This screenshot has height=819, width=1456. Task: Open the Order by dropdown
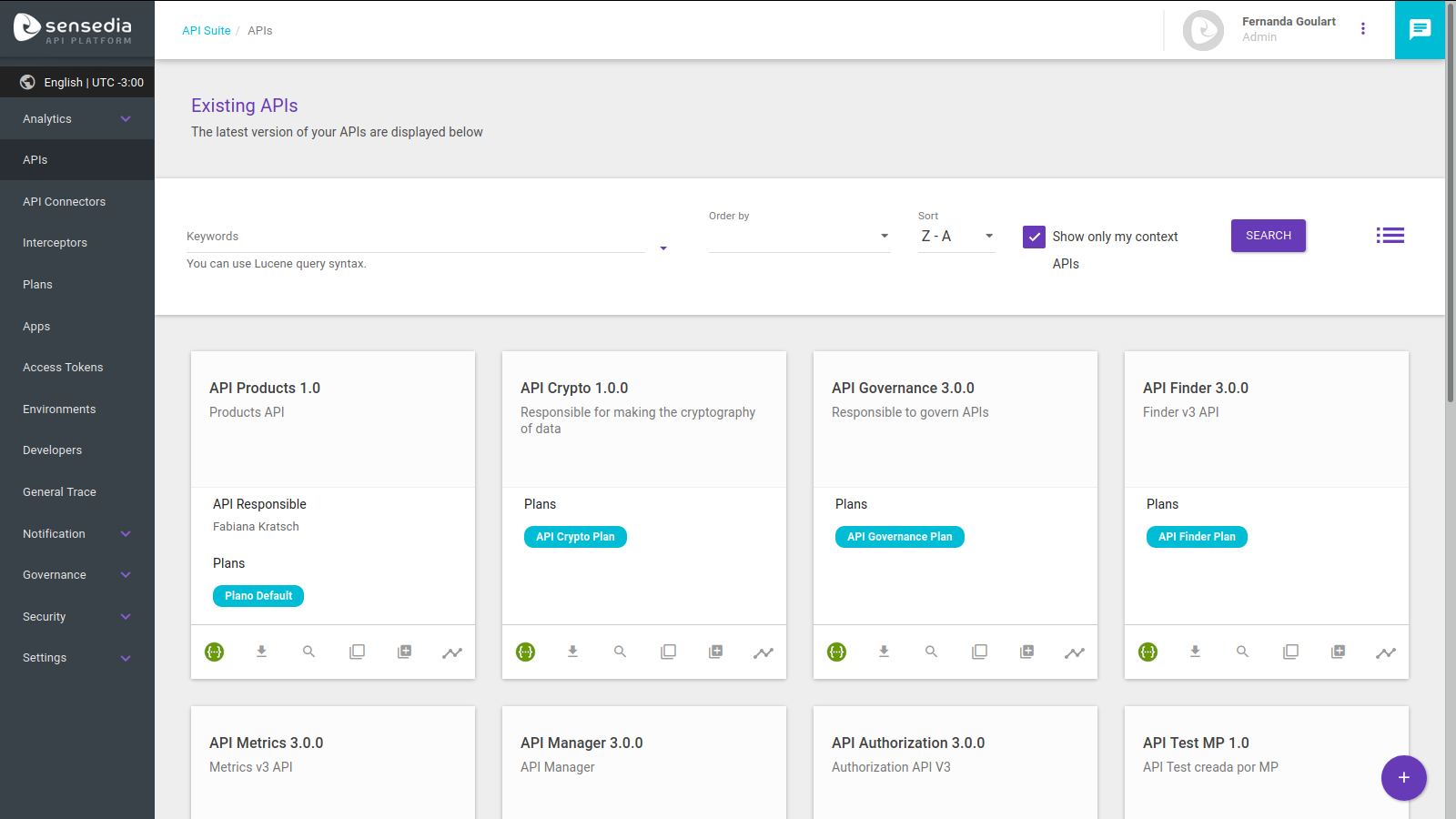pyautogui.click(x=799, y=235)
